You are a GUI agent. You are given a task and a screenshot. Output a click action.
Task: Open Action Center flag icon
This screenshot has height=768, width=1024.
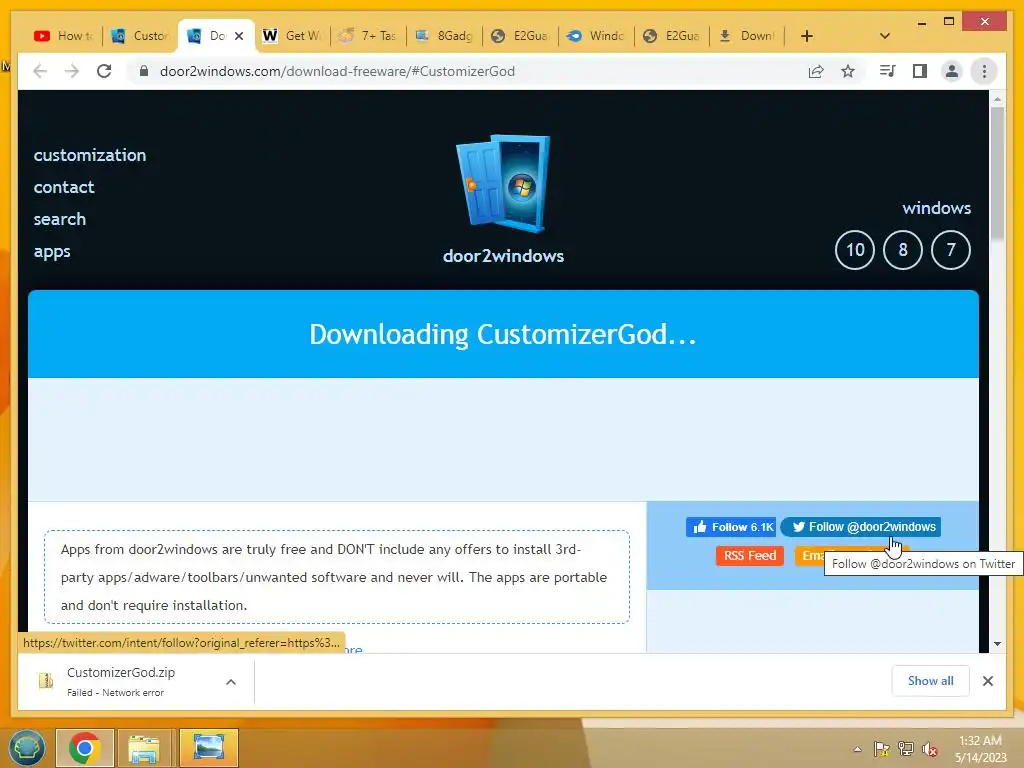click(x=881, y=749)
